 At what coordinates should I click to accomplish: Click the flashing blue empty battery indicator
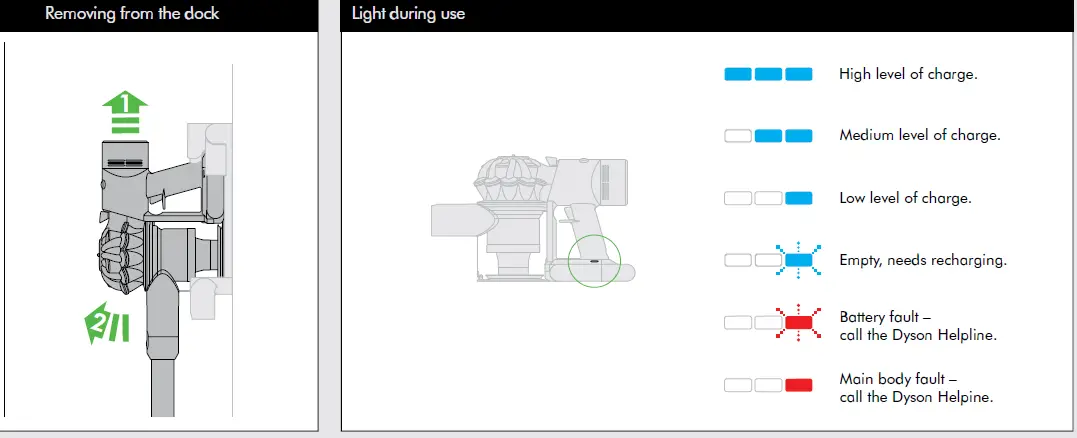[x=768, y=260]
